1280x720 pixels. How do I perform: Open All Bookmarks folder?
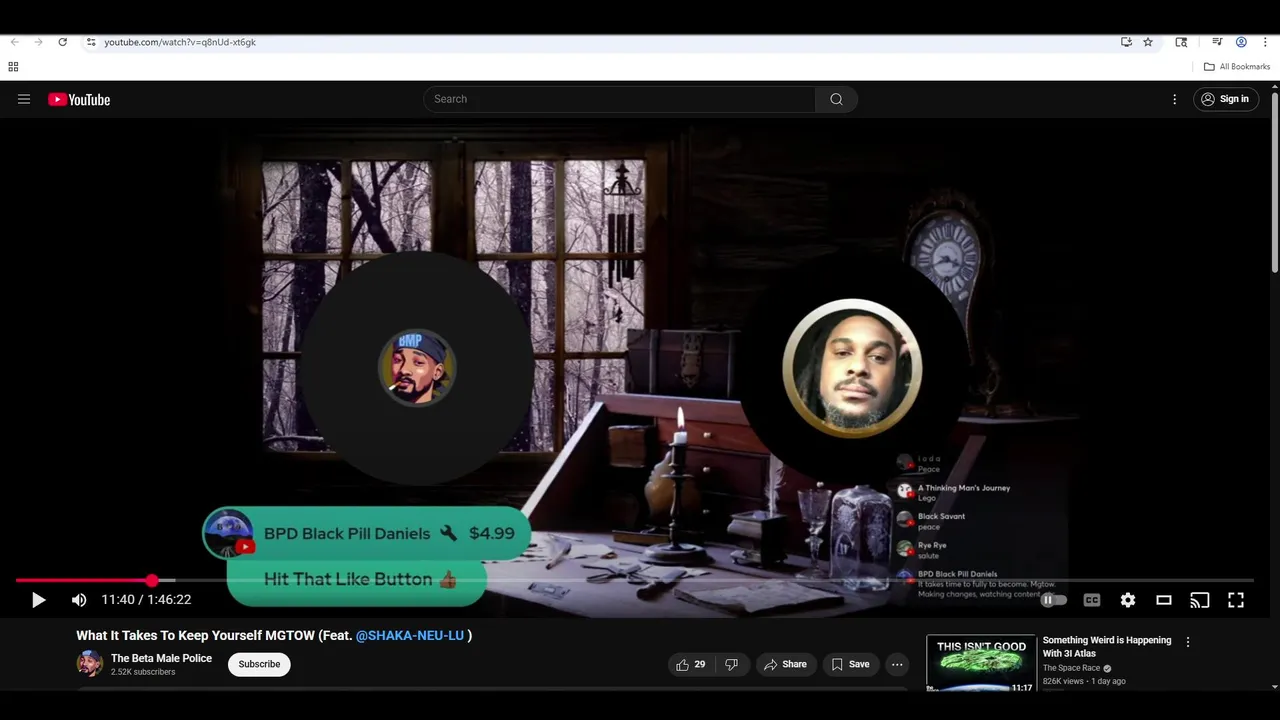coord(1237,67)
